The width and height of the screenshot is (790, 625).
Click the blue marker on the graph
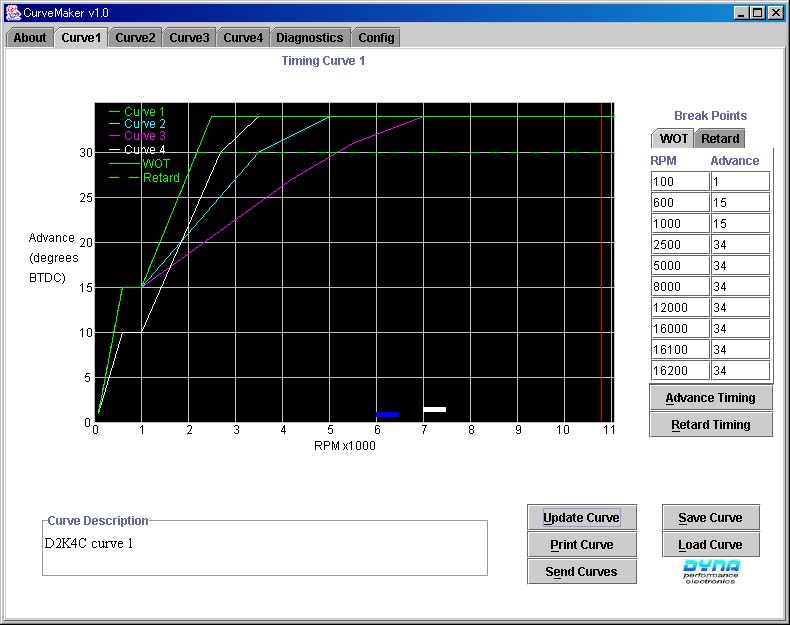tap(387, 414)
